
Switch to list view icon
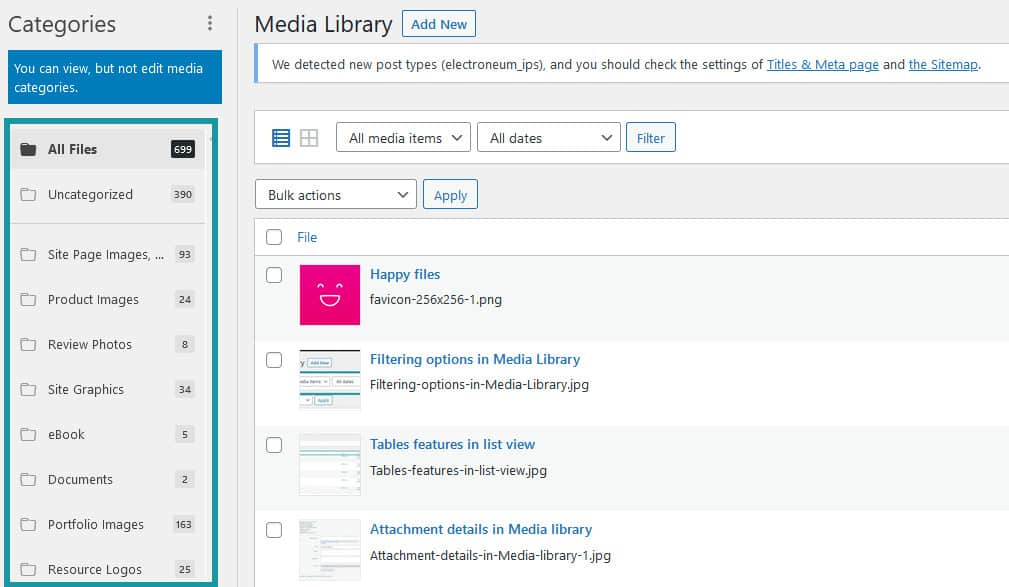click(281, 138)
